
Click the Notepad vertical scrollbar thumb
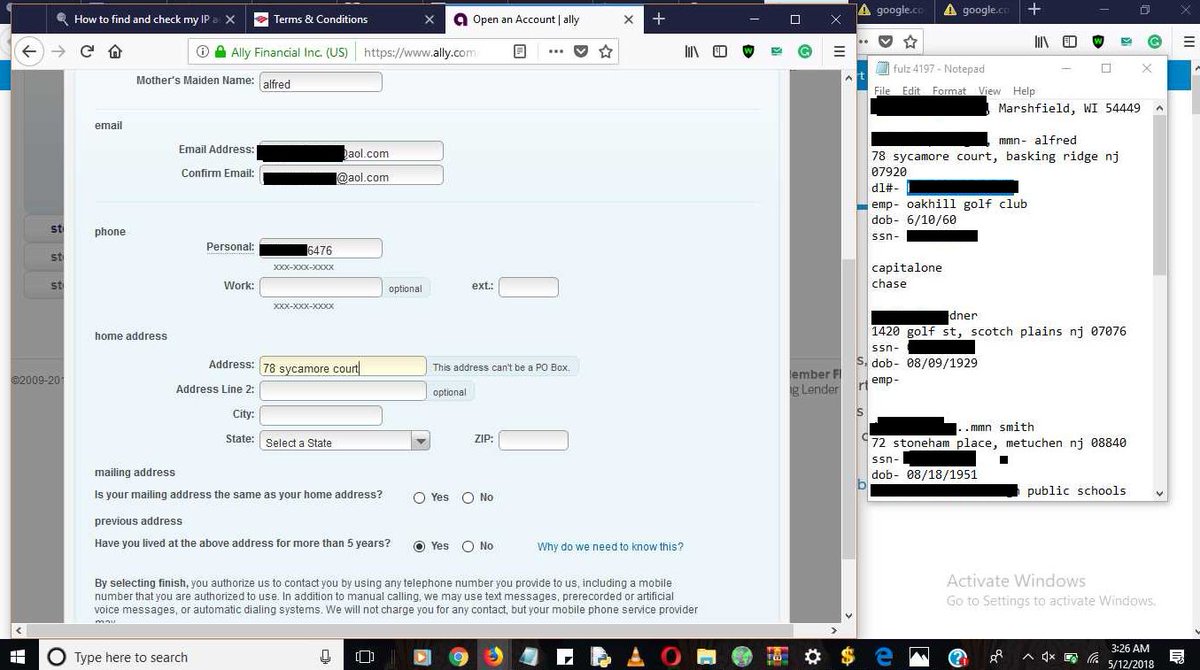1160,195
